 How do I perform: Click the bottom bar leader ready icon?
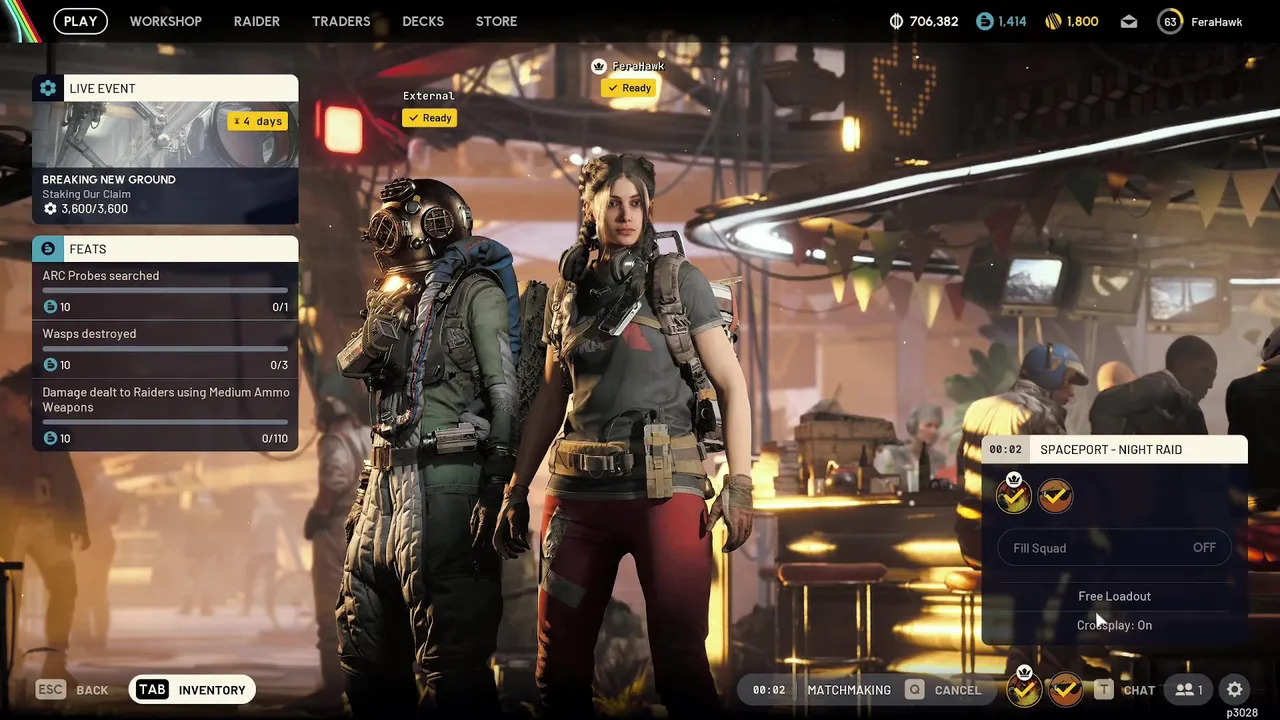[x=1024, y=688]
